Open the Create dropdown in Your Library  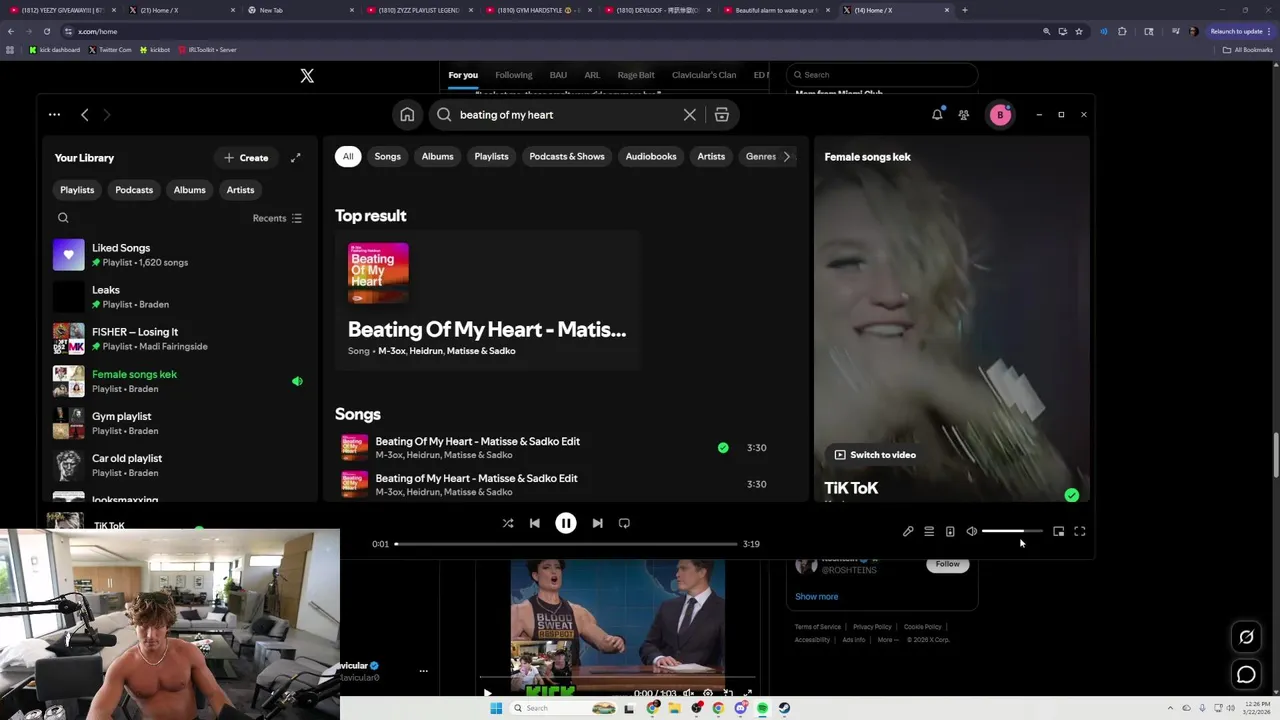pos(246,158)
